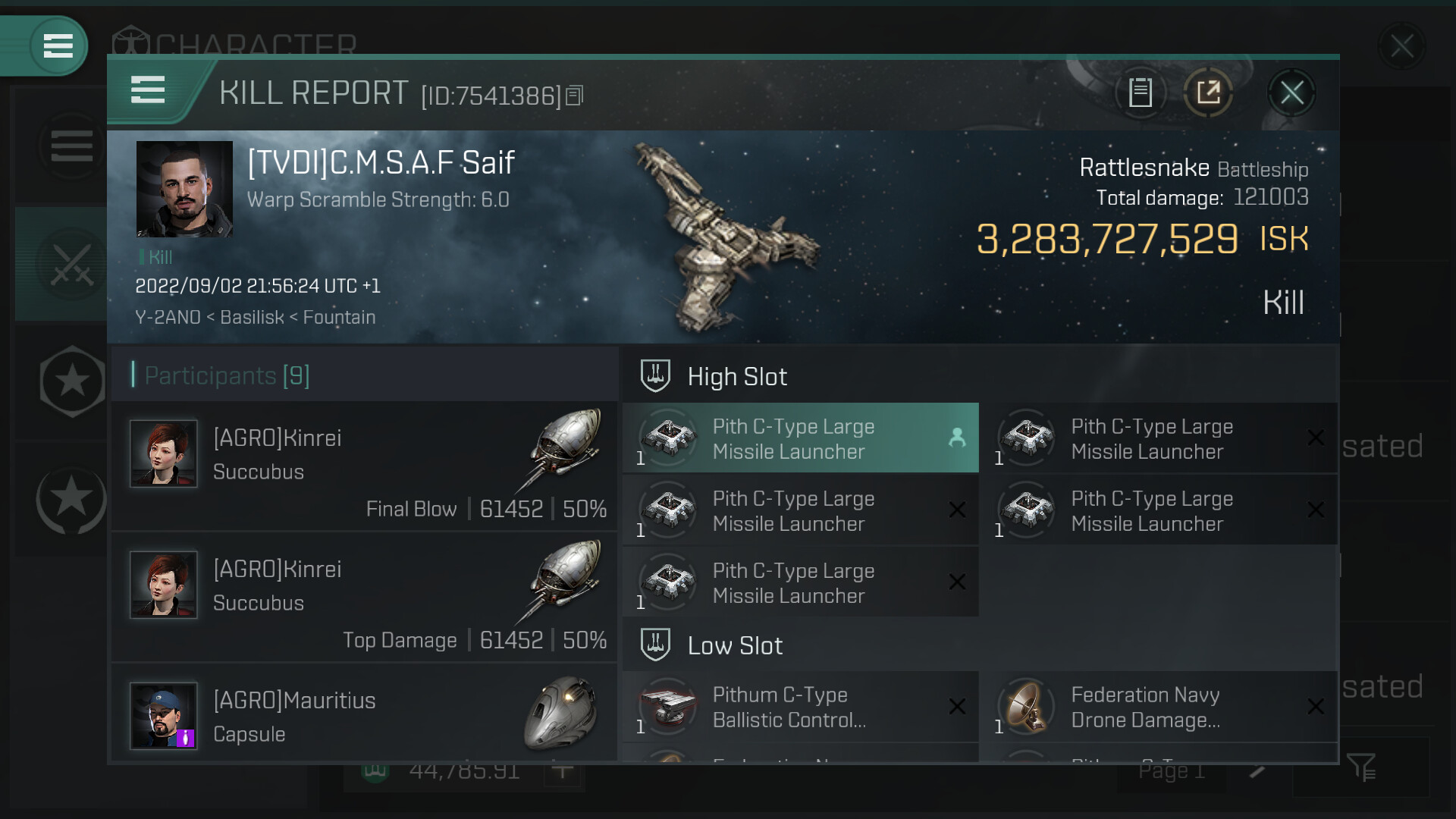Open the kill report hamburger menu
This screenshot has height=819, width=1456.
[148, 90]
